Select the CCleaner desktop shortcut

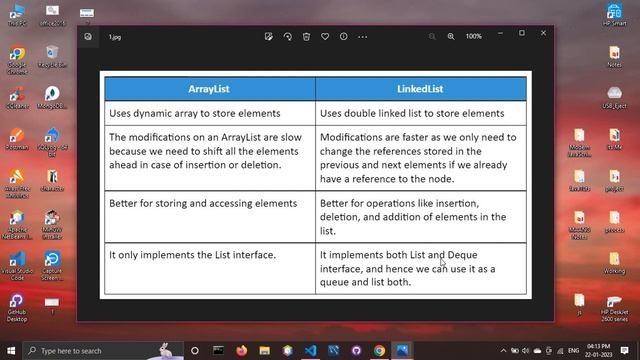17,98
